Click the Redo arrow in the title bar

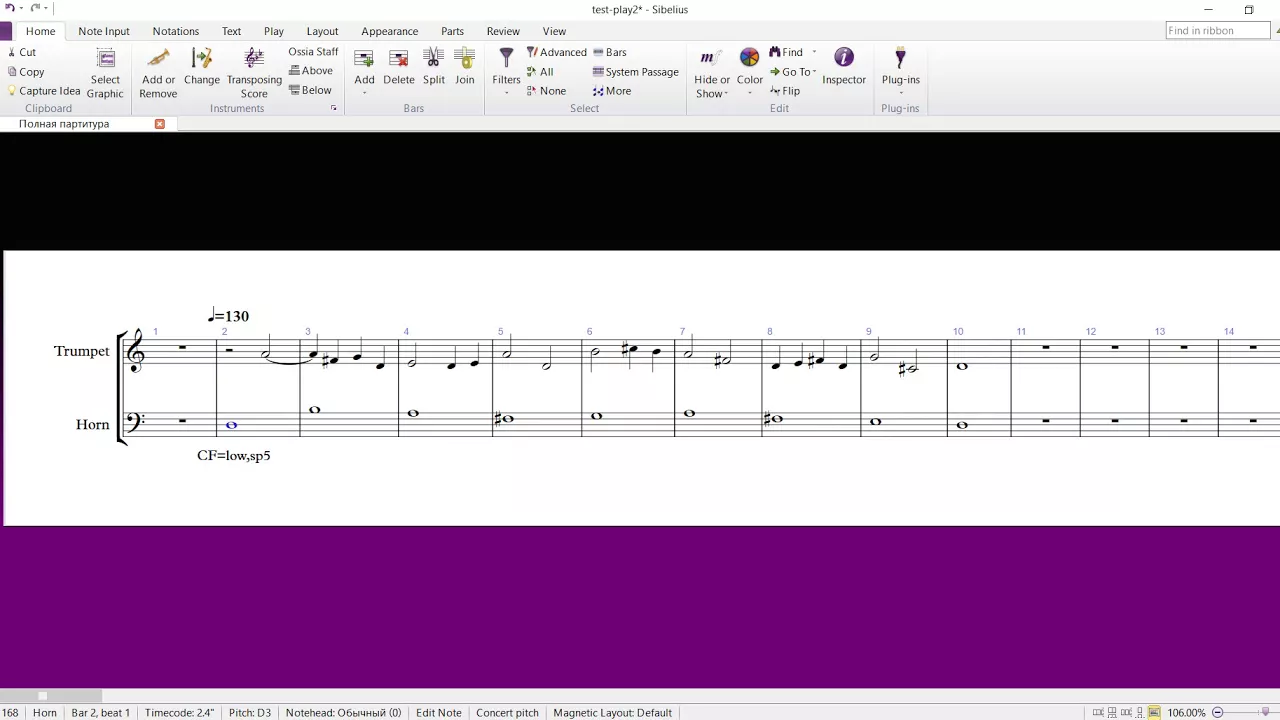pyautogui.click(x=35, y=8)
